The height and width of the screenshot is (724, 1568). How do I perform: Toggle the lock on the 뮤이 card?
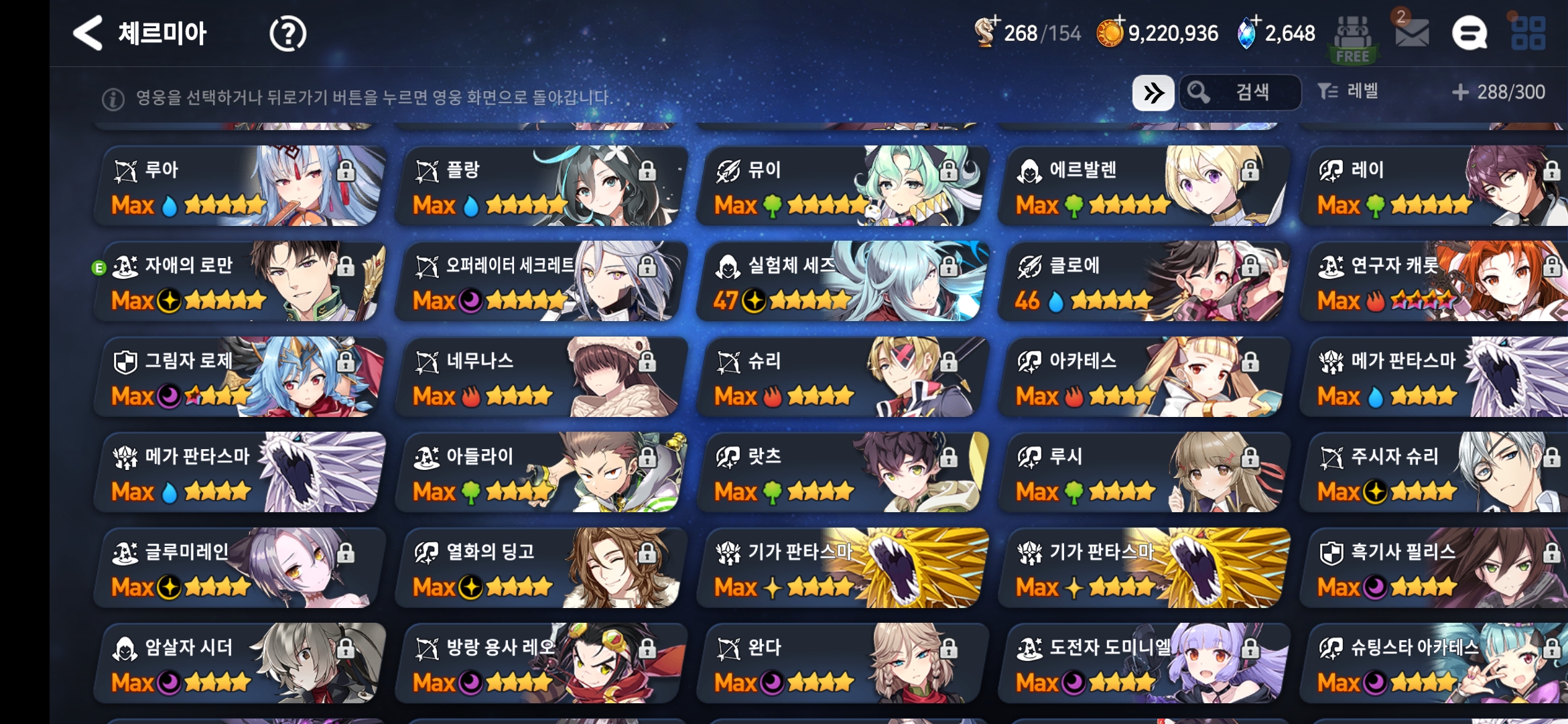(949, 171)
